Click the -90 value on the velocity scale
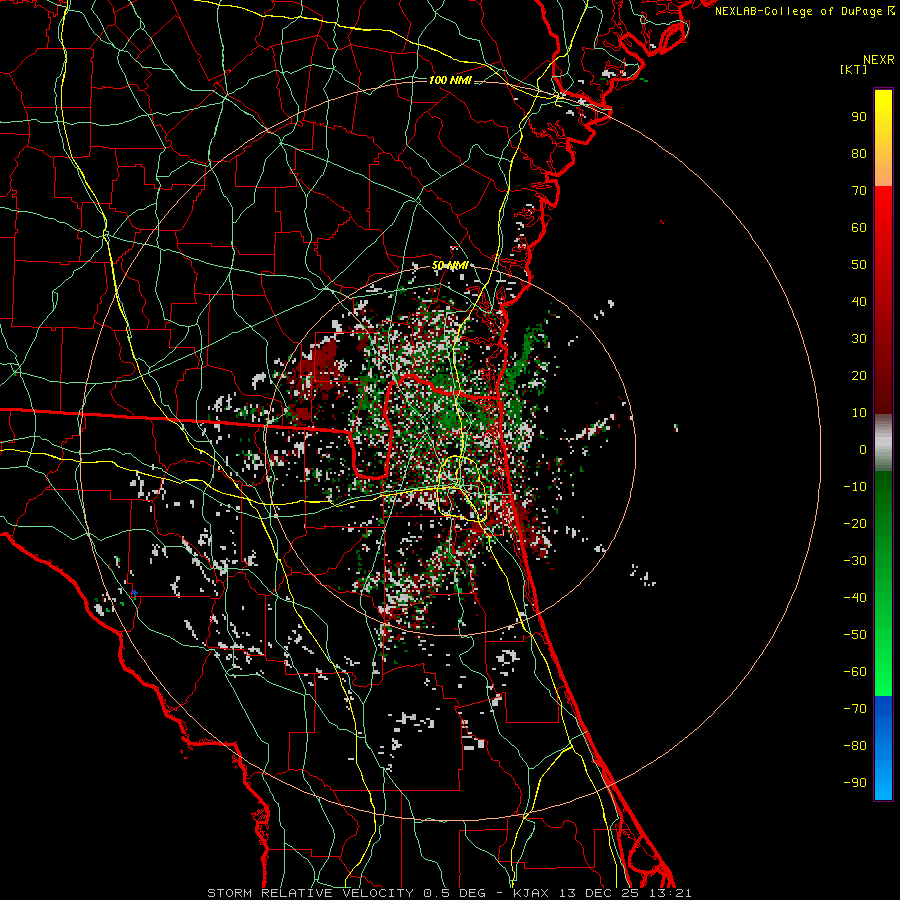Screen dimensions: 900x900 click(x=855, y=783)
